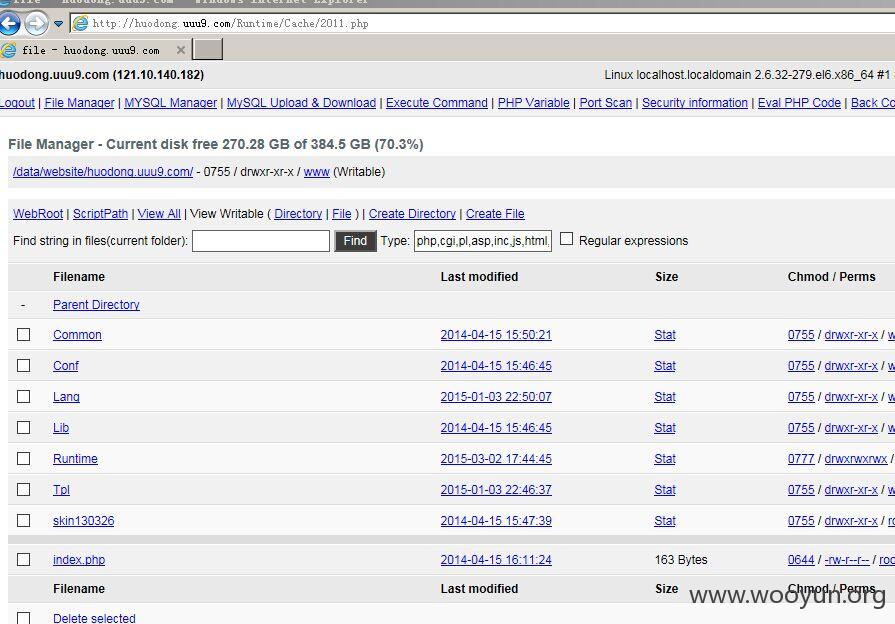Open the Lang folder
The height and width of the screenshot is (624, 895).
pos(66,397)
